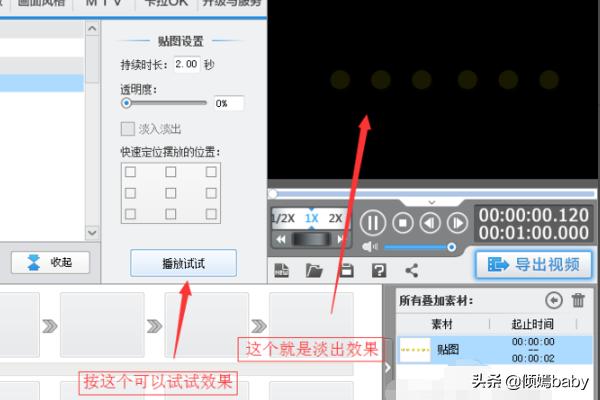This screenshot has height=400, width=600.
Task: Select bottom-center position checkbox
Action: coord(171,214)
